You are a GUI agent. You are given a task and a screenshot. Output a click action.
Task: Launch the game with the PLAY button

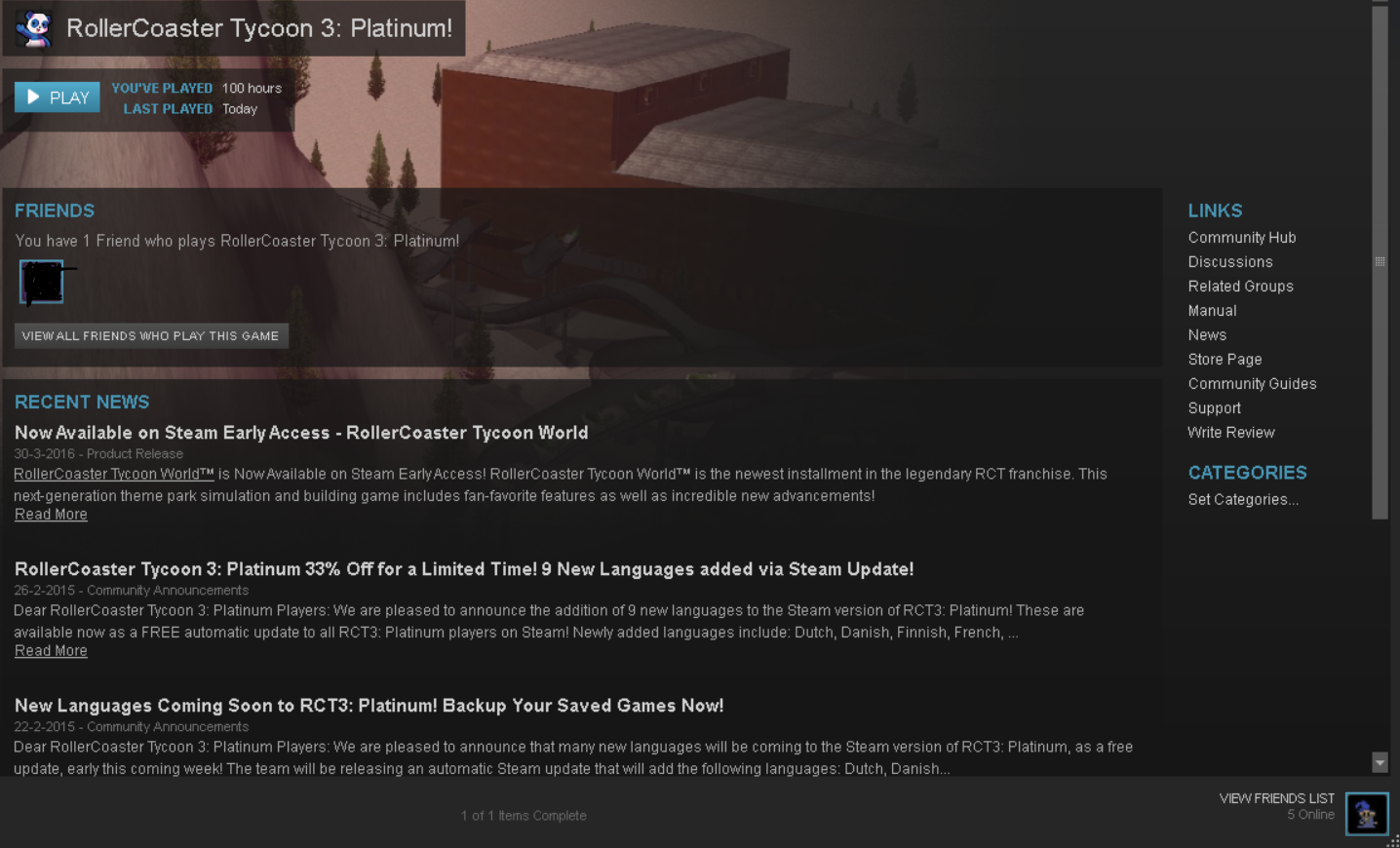[x=58, y=97]
